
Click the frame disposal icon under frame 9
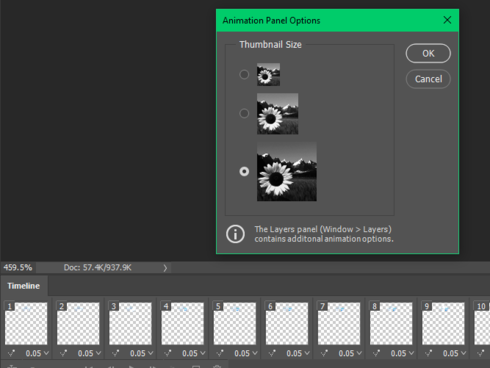click(x=429, y=353)
